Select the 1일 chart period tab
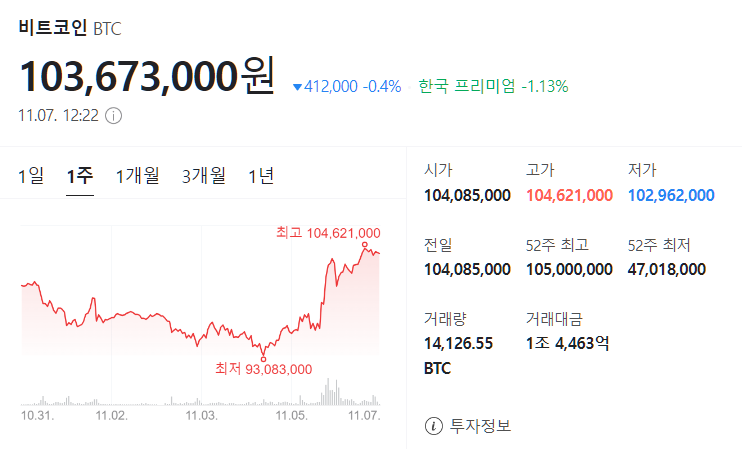 (31, 177)
